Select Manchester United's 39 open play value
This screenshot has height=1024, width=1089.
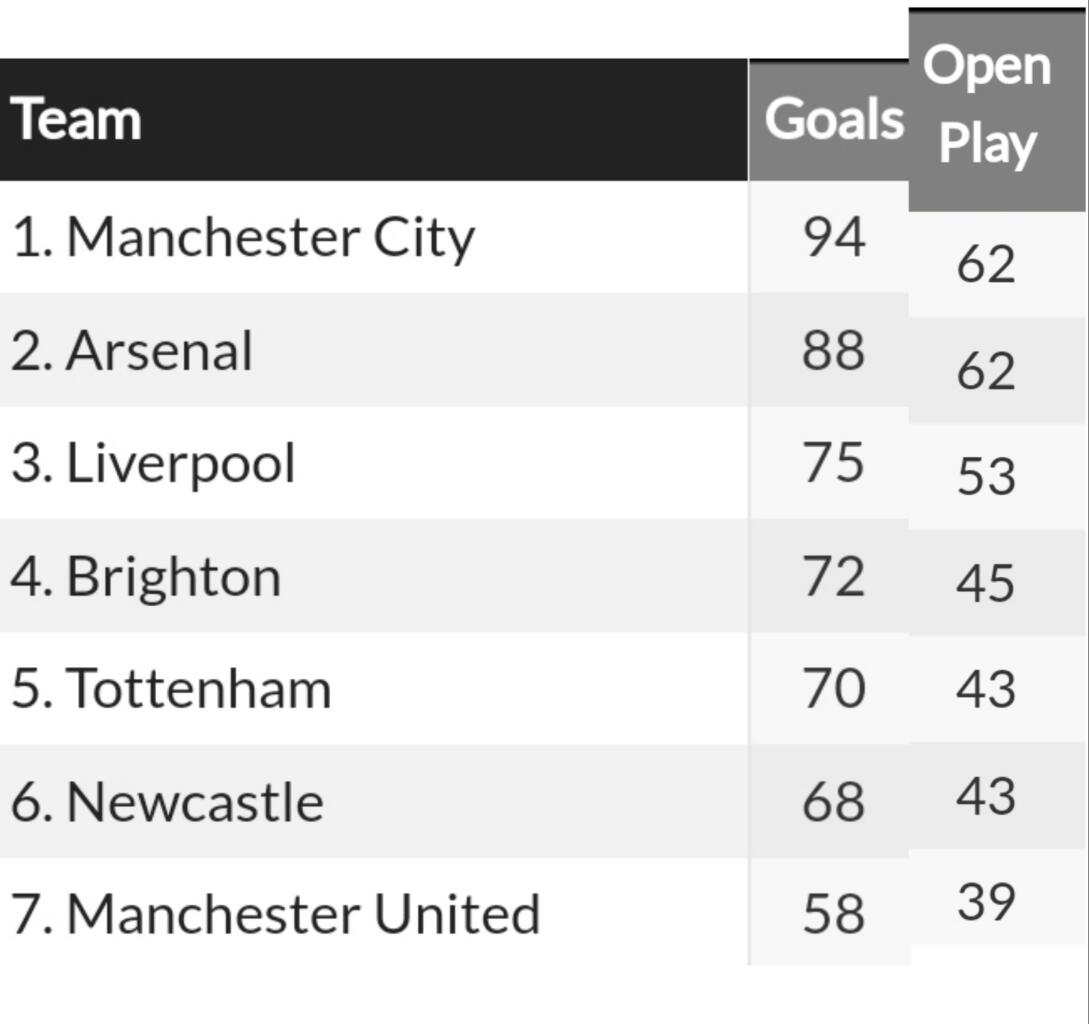click(x=986, y=902)
